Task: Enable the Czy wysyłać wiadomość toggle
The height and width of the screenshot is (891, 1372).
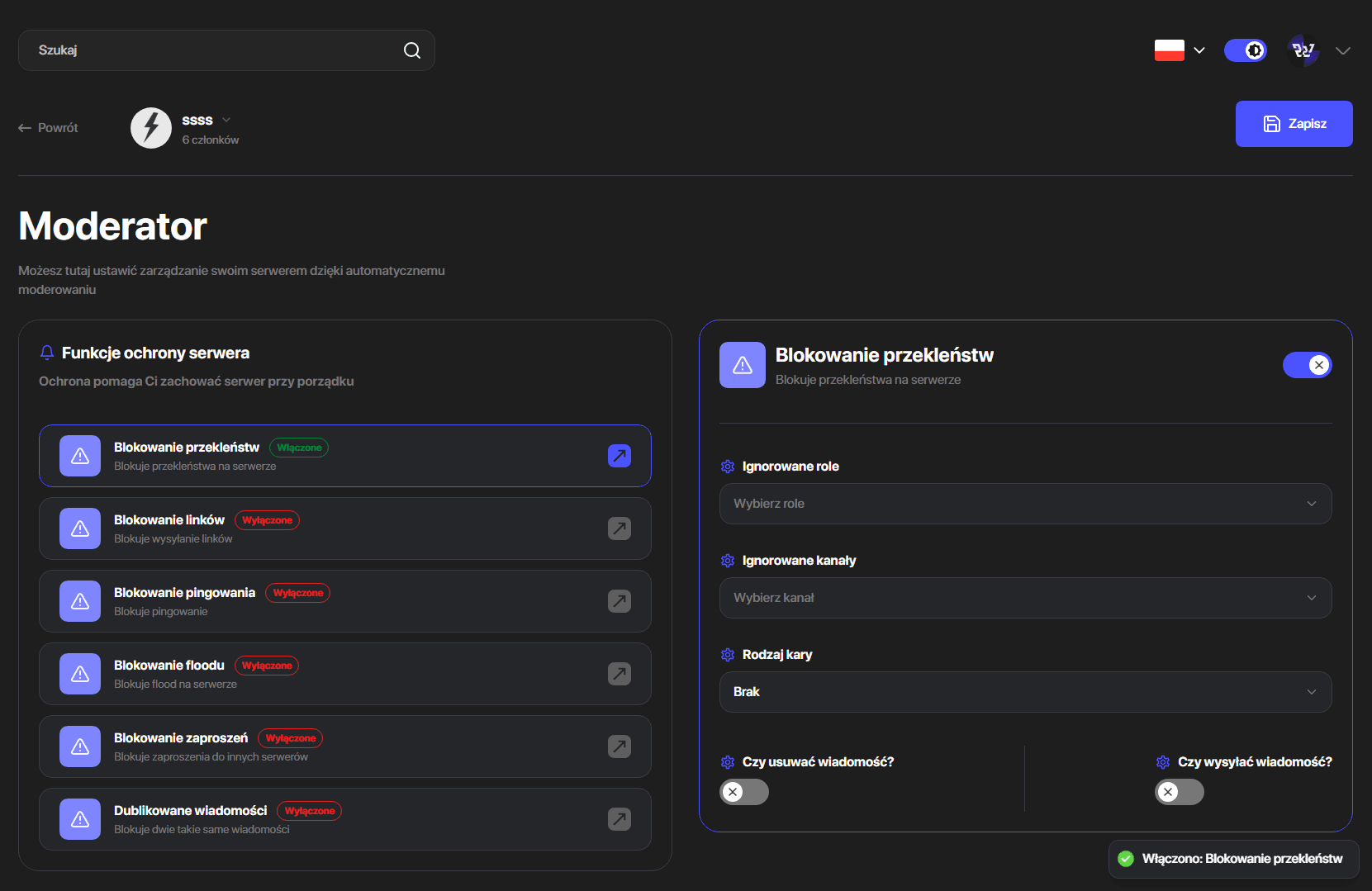Action: coord(1180,792)
